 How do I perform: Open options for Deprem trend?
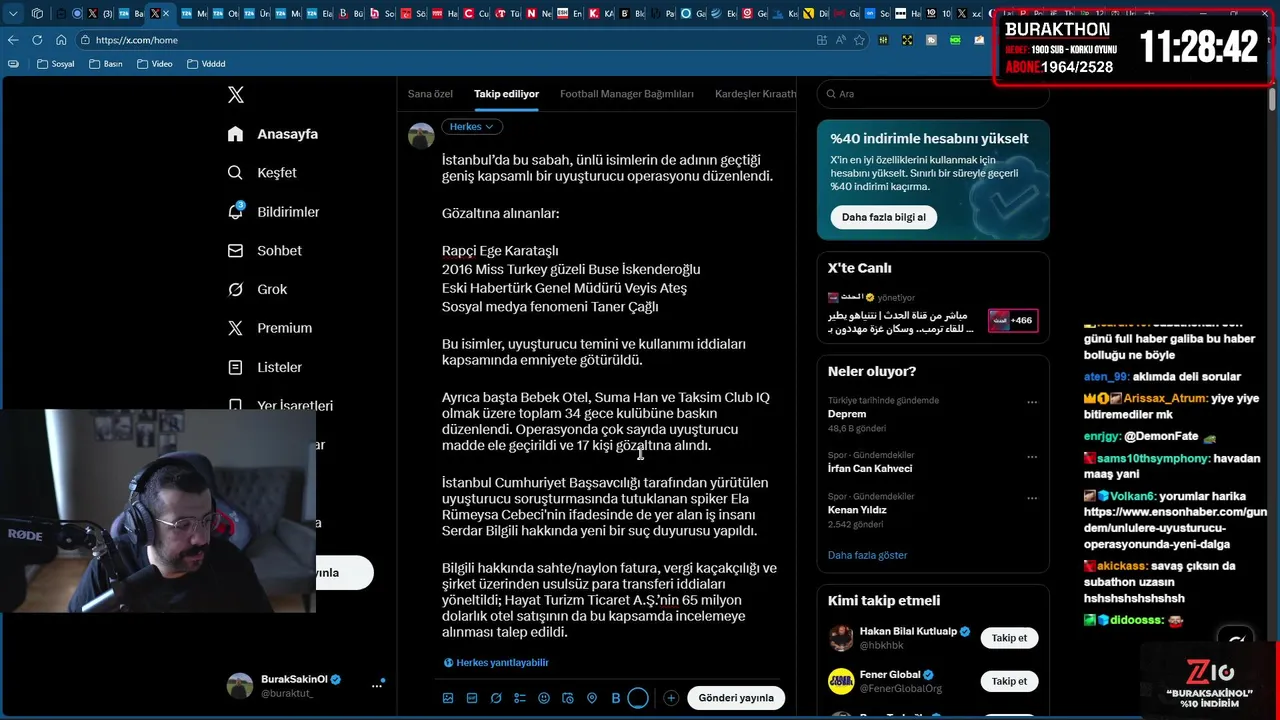tap(1032, 402)
